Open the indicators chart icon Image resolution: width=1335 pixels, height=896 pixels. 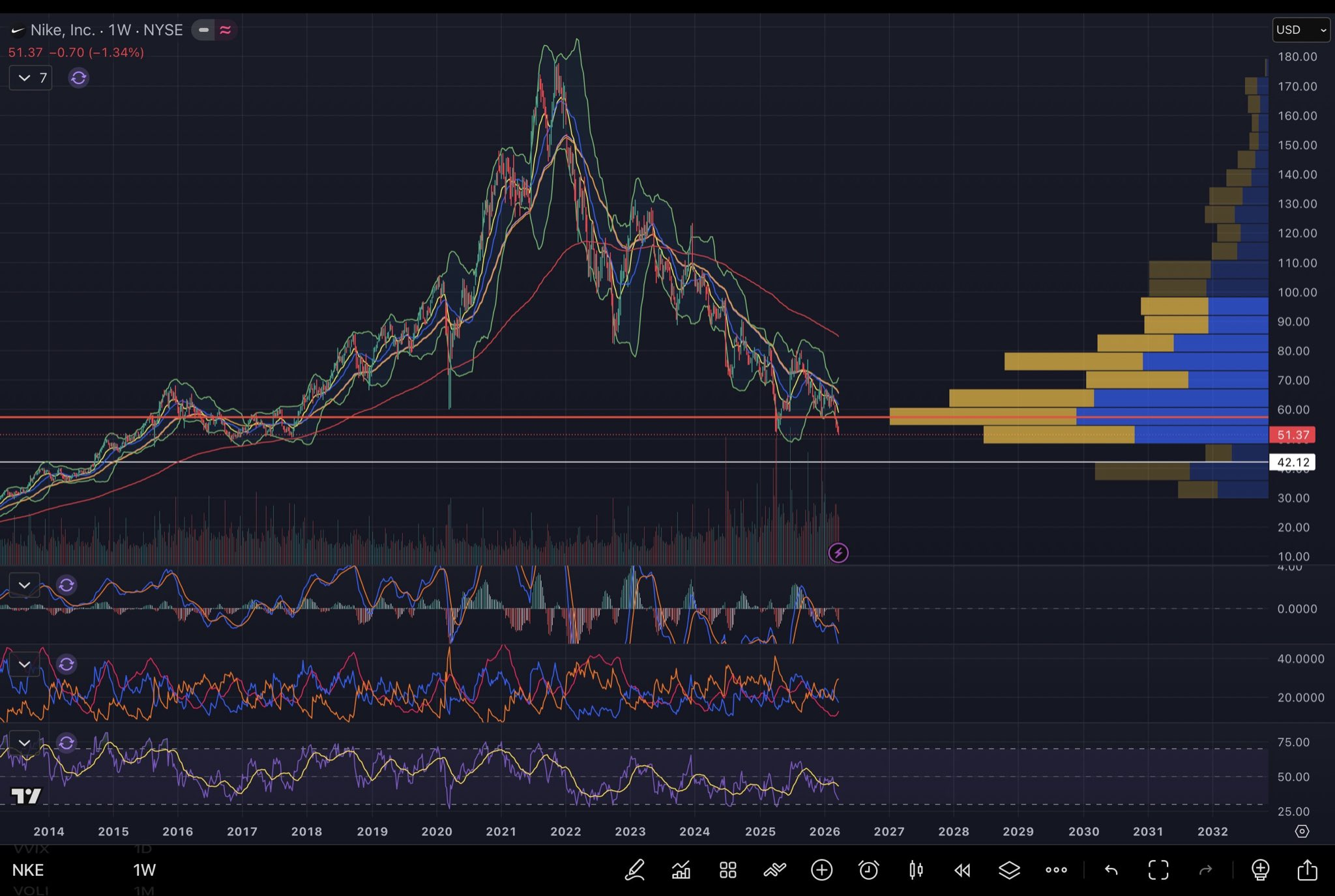(x=681, y=870)
